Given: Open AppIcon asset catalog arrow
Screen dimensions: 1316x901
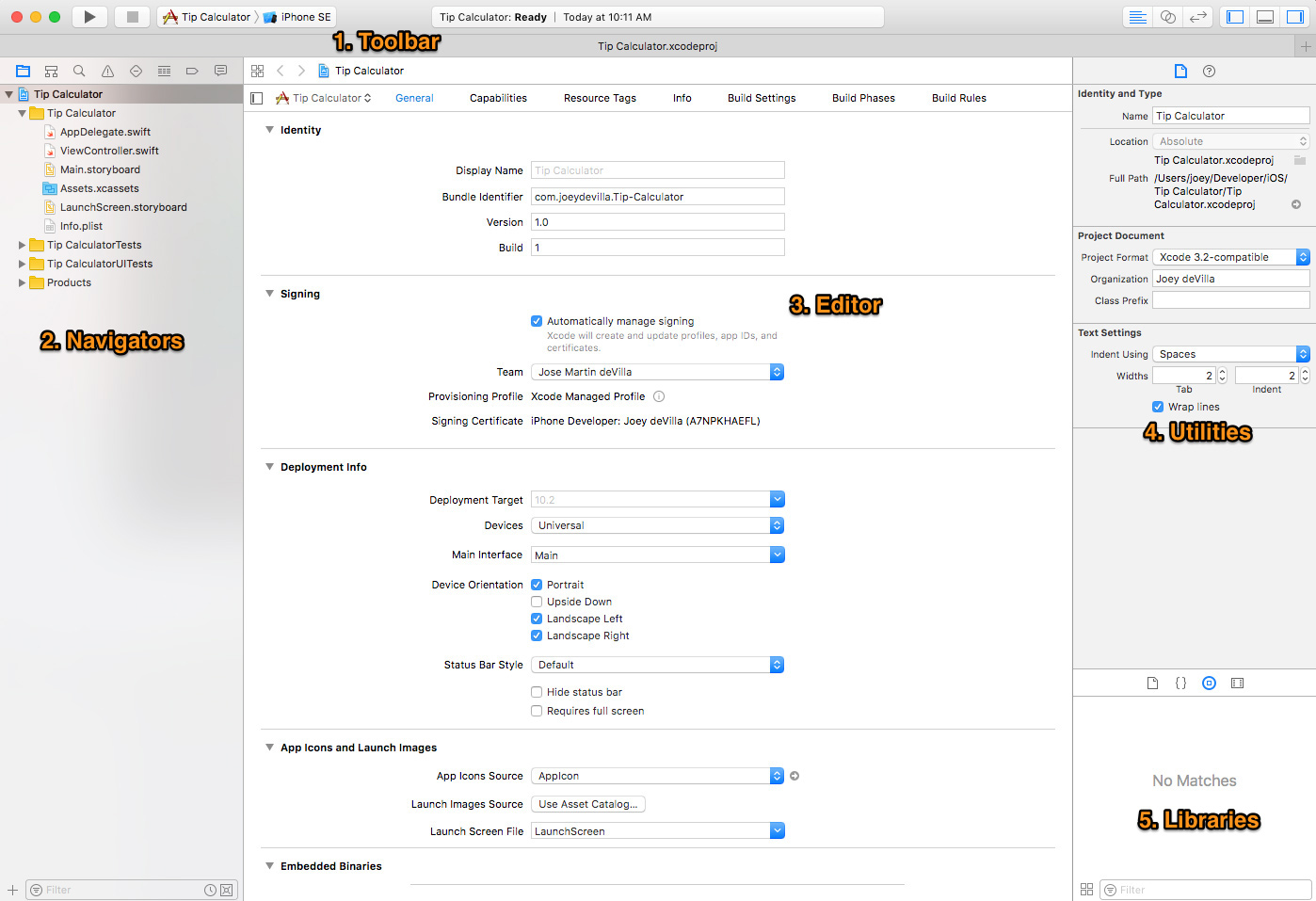Looking at the screenshot, I should pyautogui.click(x=794, y=776).
